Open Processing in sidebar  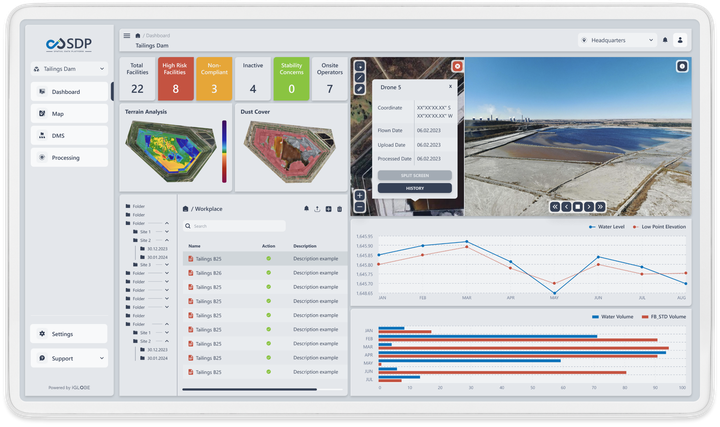[x=68, y=158]
